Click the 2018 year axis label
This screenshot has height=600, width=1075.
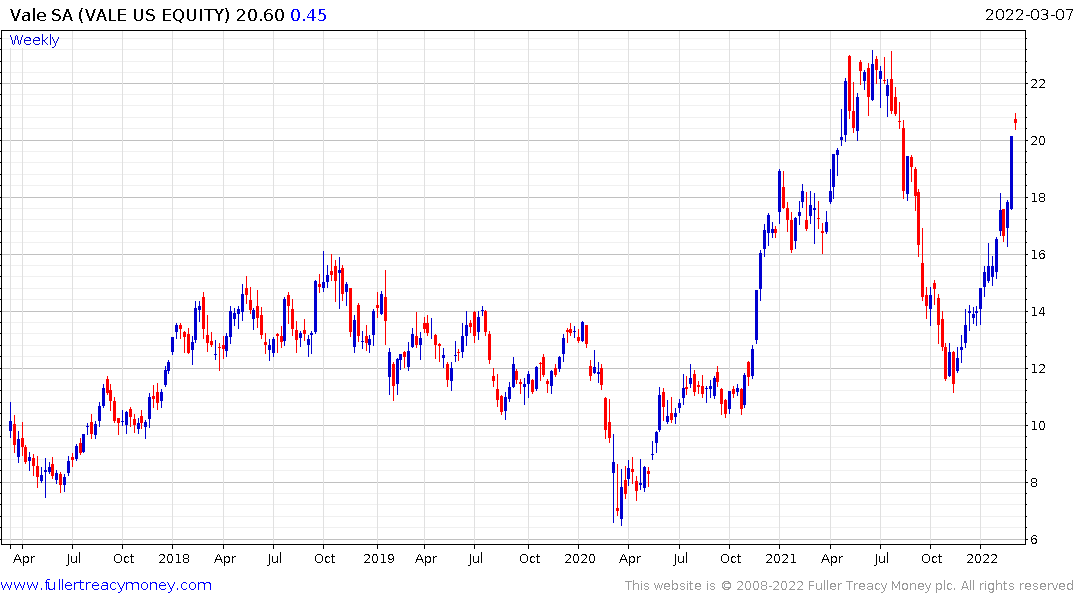174,558
